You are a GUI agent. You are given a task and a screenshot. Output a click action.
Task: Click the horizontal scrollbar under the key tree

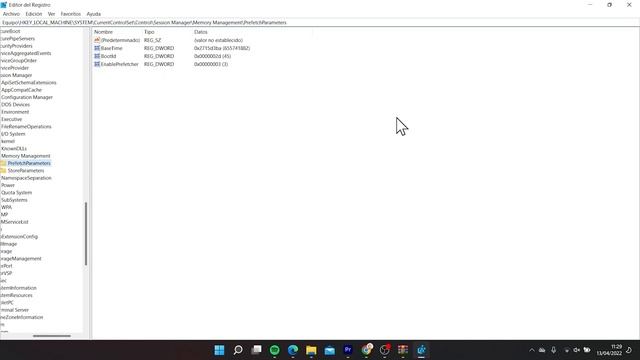[x=52, y=336]
